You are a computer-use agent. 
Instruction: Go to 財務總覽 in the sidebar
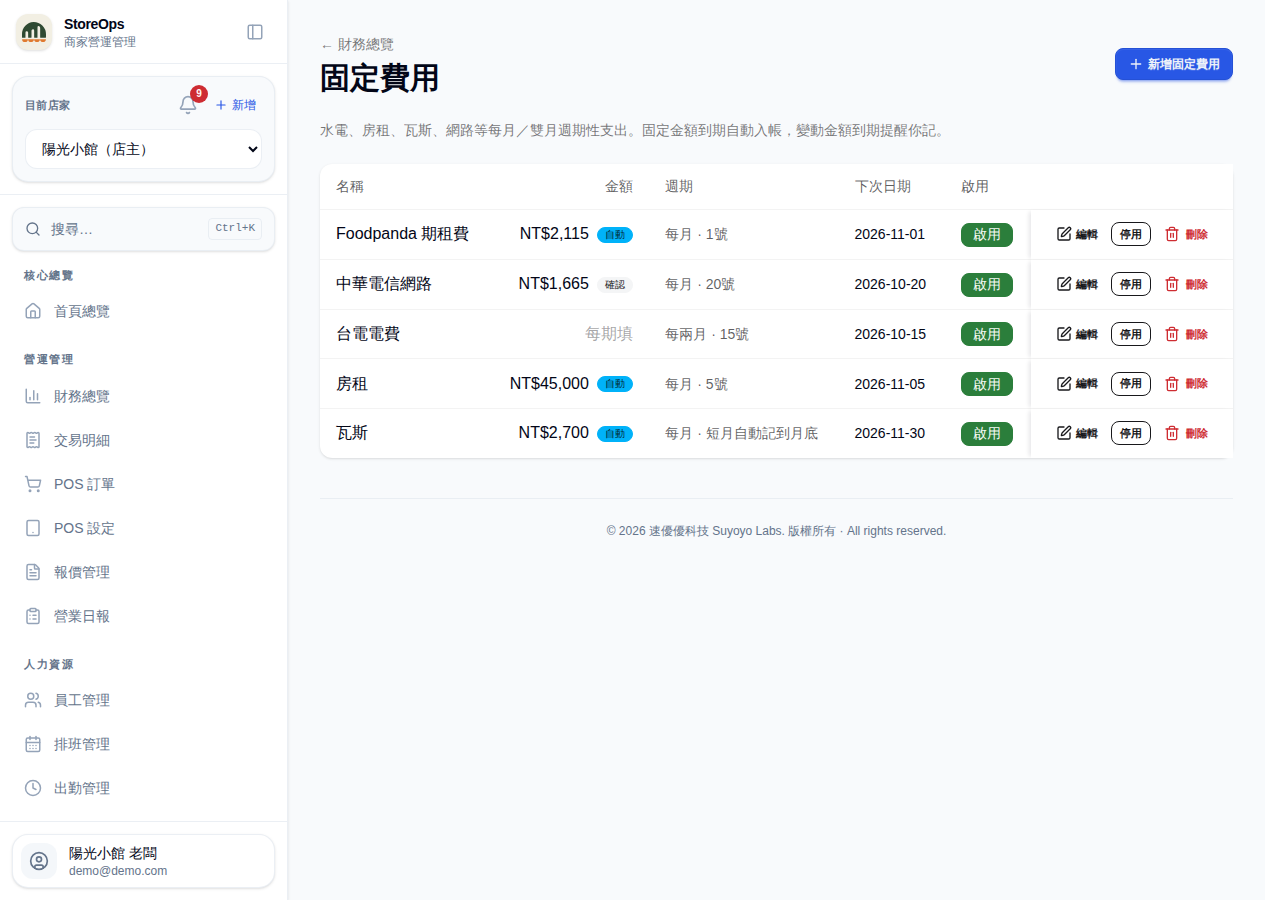(143, 396)
